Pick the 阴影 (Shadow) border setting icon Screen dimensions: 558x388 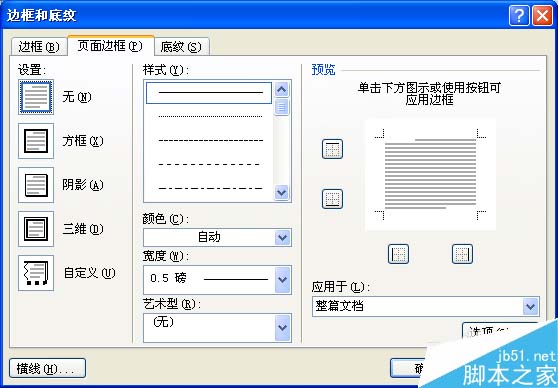(x=36, y=185)
